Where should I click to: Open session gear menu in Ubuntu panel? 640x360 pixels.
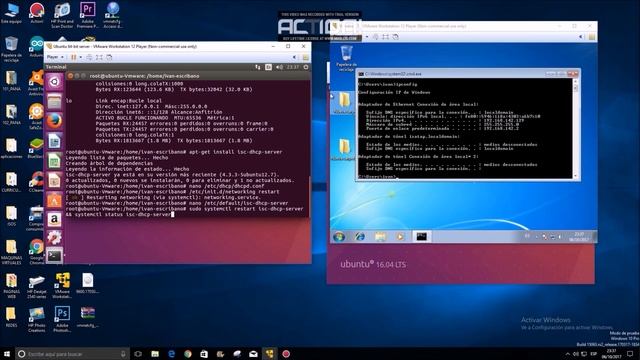tap(306, 67)
